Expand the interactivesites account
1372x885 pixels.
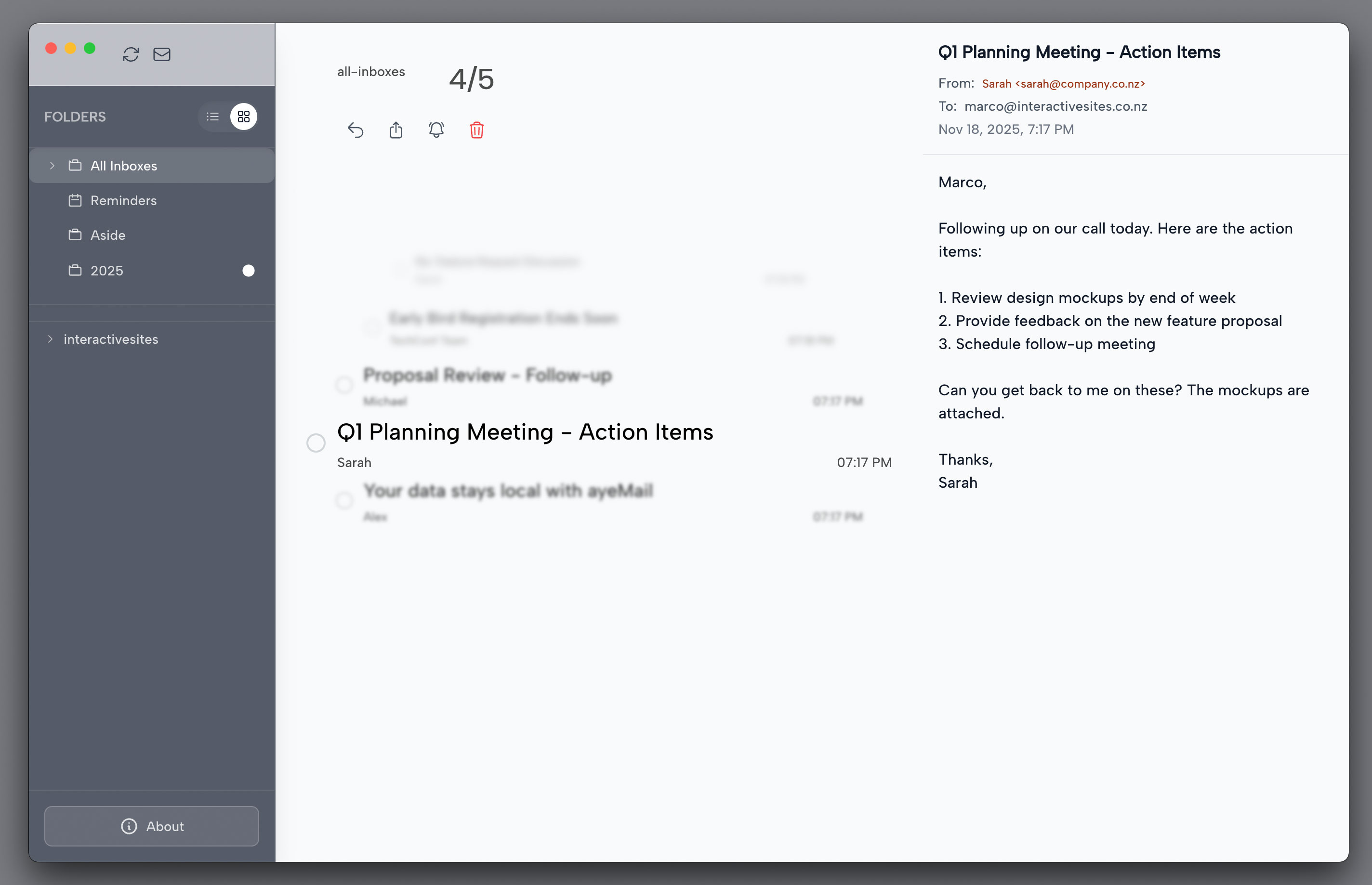click(51, 339)
